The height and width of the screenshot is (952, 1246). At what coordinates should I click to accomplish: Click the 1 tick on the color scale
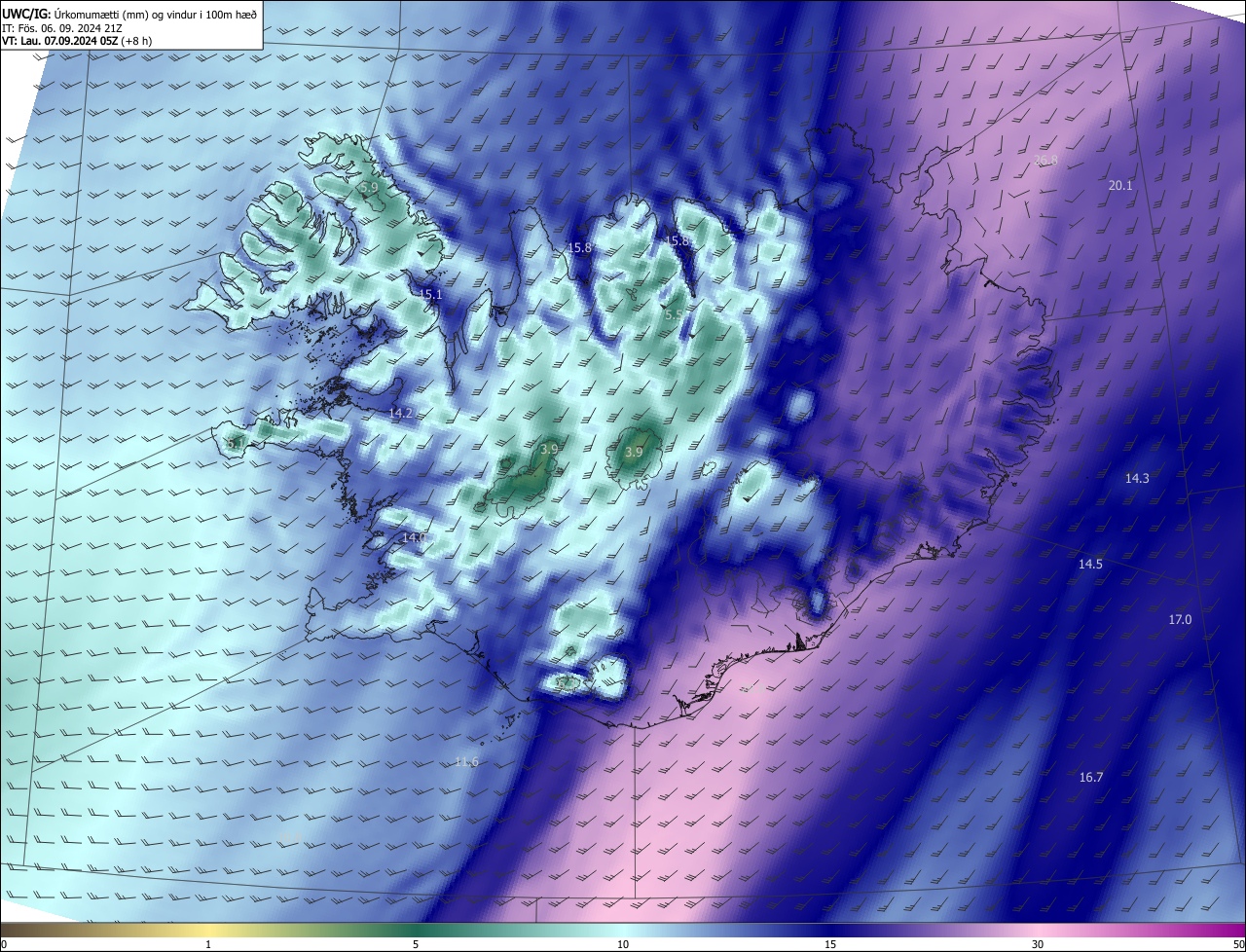(x=208, y=944)
